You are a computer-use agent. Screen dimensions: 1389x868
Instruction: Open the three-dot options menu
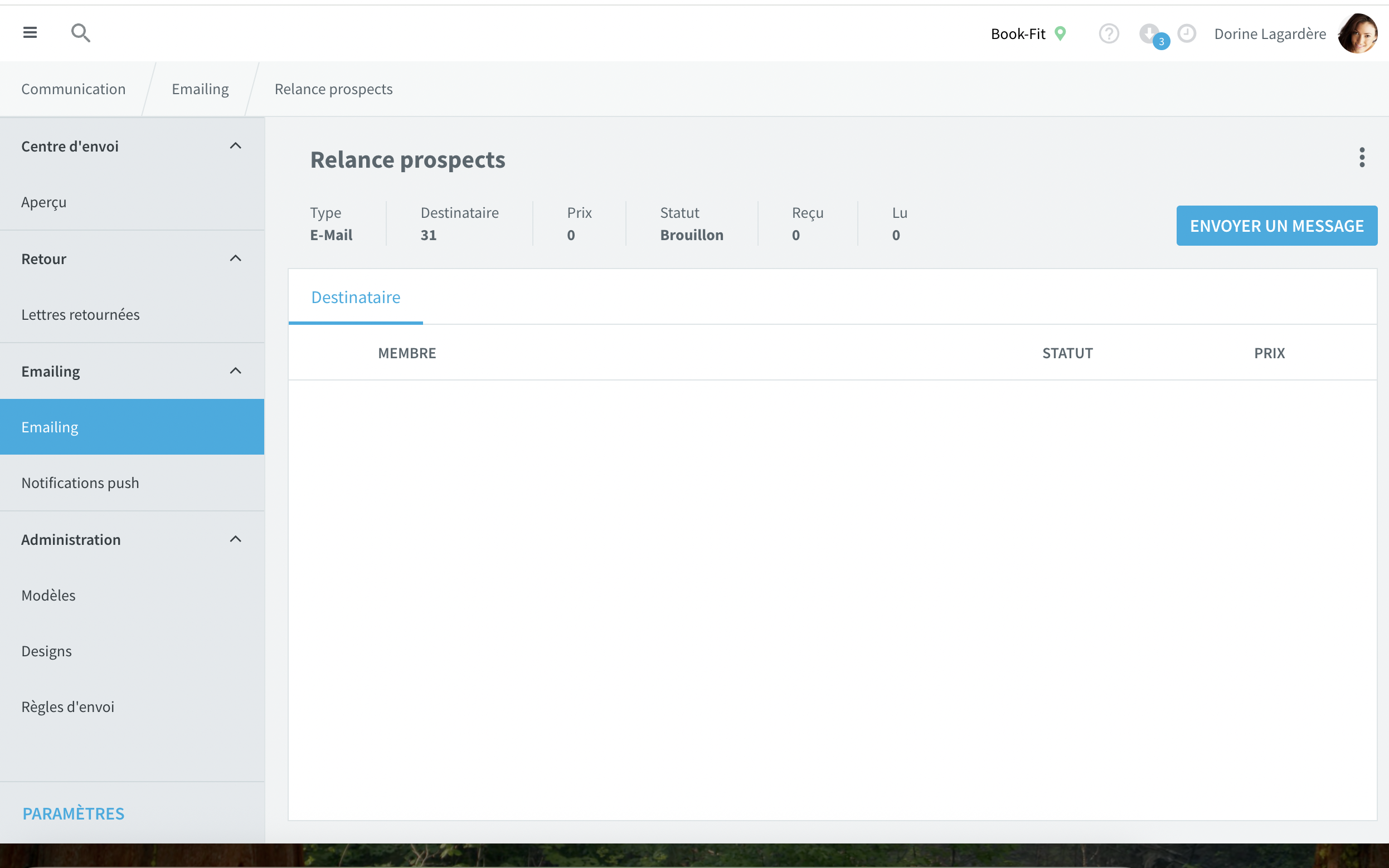pos(1362,157)
